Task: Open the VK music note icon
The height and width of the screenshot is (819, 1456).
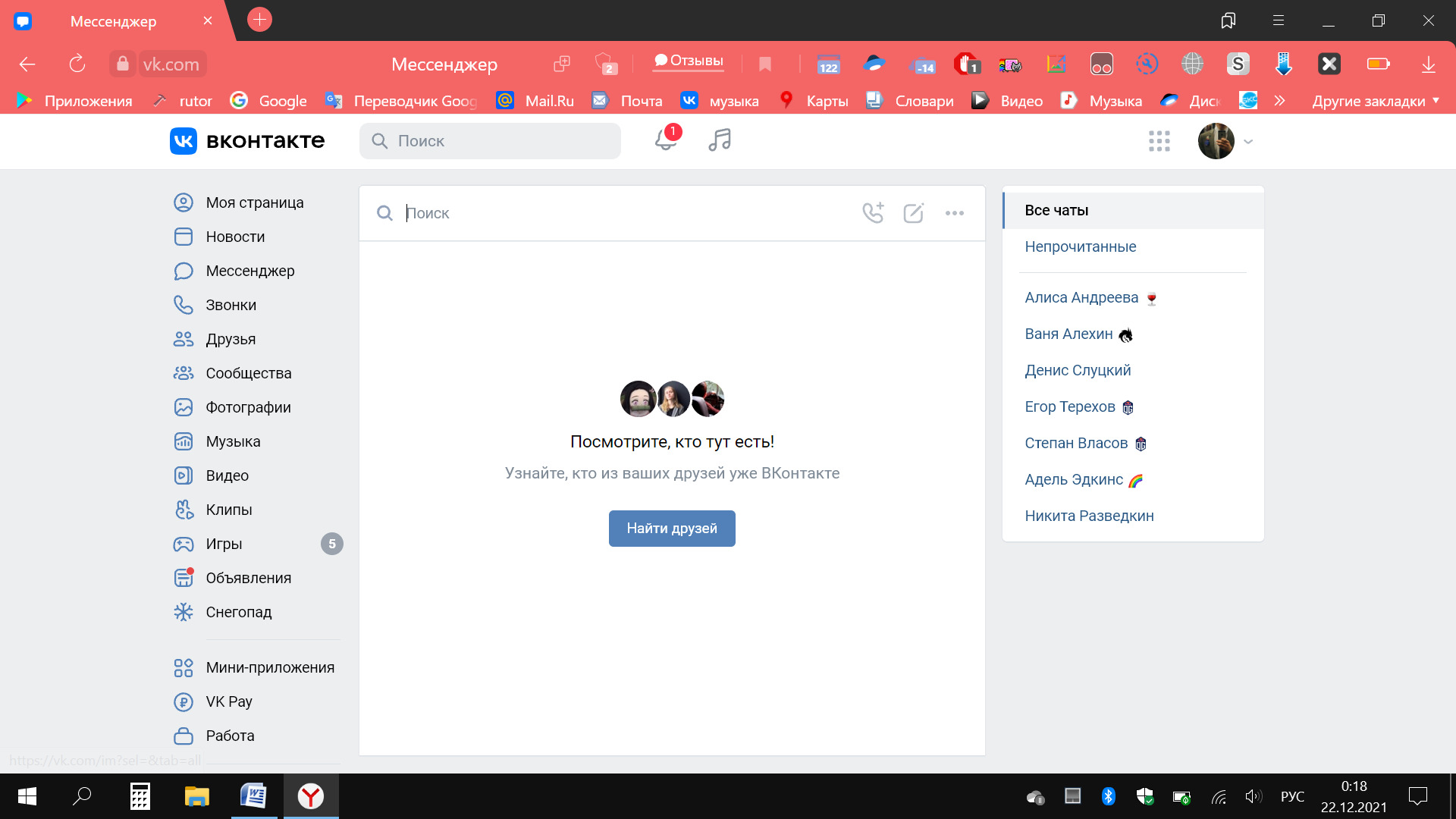Action: pyautogui.click(x=720, y=140)
